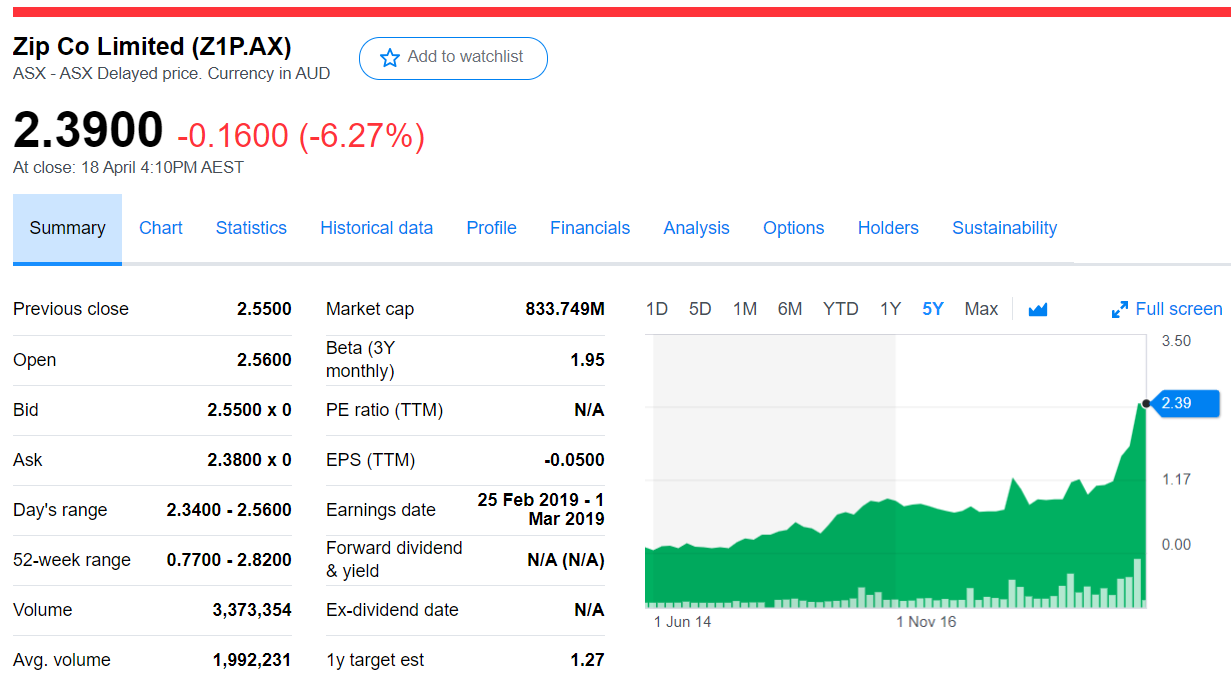The height and width of the screenshot is (693, 1231).
Task: Select the 1Y chart range
Action: (890, 309)
